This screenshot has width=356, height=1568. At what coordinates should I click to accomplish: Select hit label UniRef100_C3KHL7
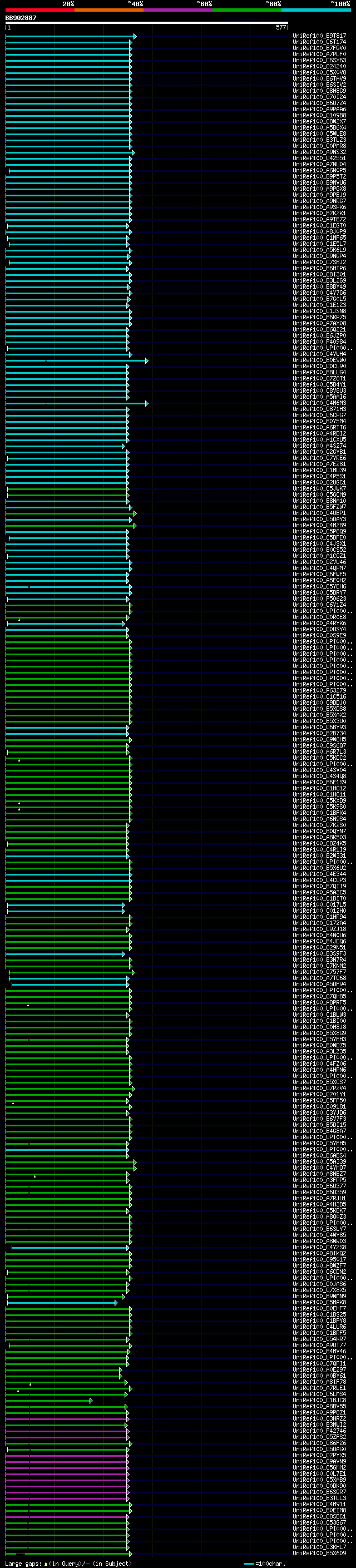(319, 1547)
